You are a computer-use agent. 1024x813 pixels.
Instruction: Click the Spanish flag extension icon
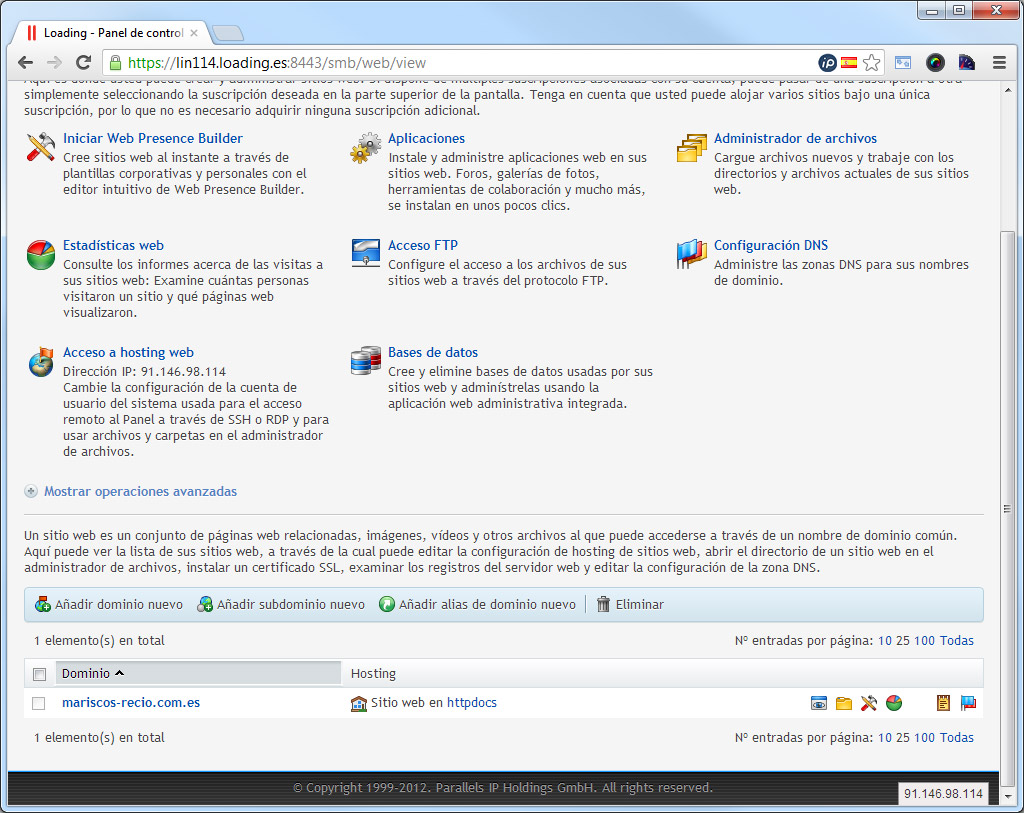(x=849, y=63)
